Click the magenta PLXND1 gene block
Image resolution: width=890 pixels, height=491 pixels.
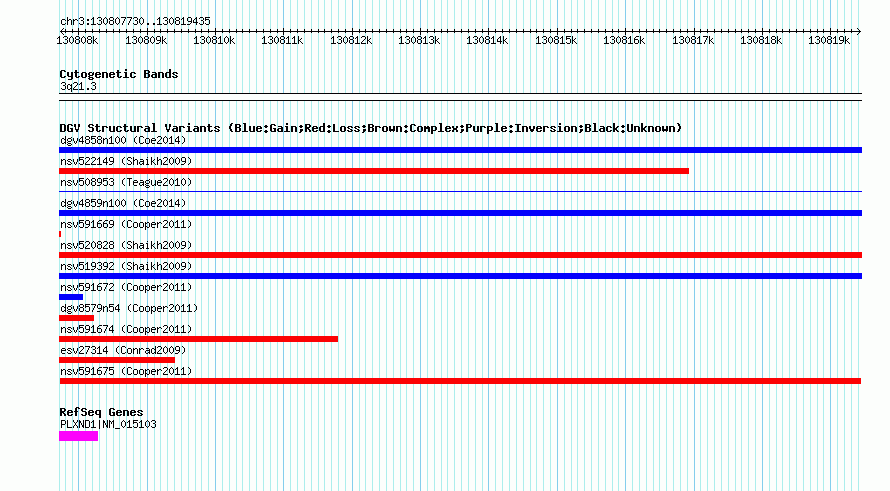pos(78,436)
